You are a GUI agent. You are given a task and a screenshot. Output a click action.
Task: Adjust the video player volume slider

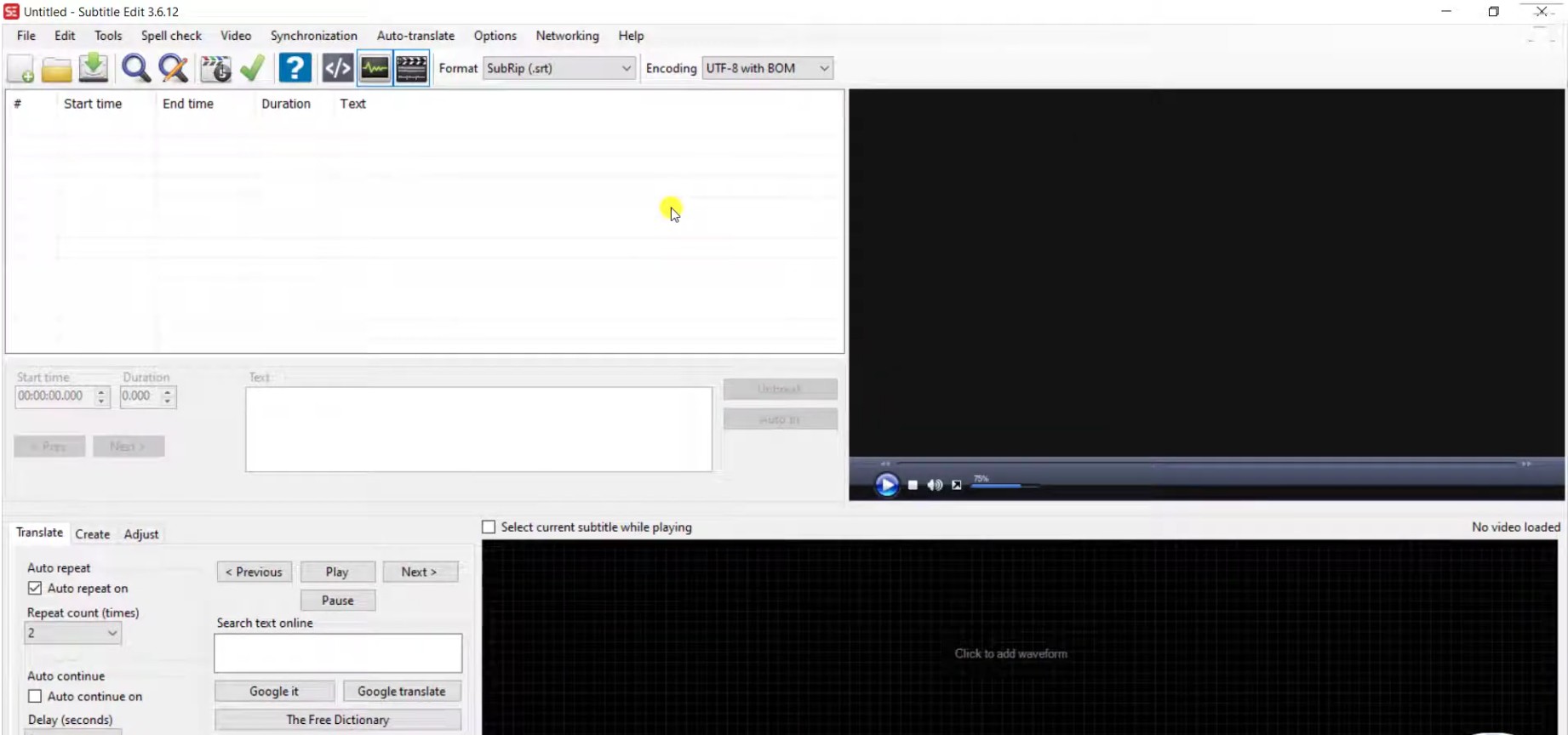(1004, 486)
